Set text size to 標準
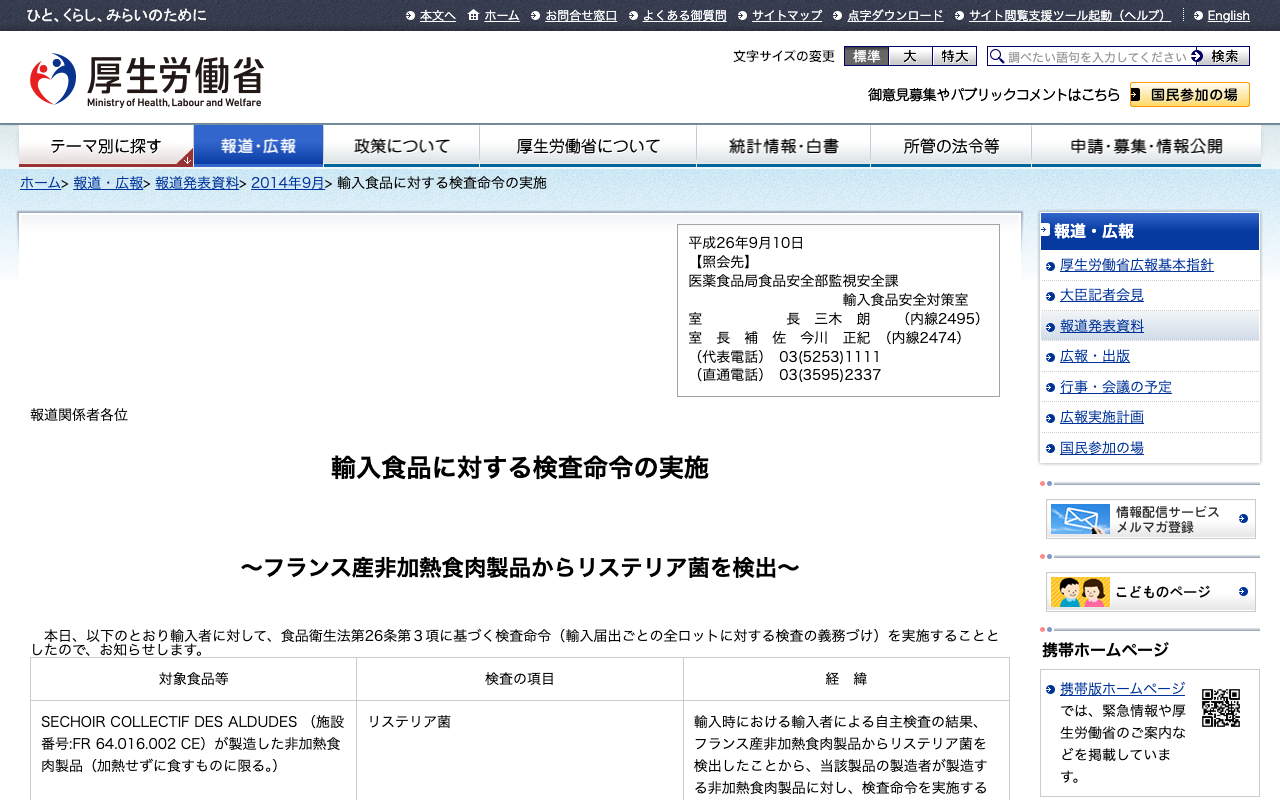The width and height of the screenshot is (1280, 800). [x=866, y=56]
